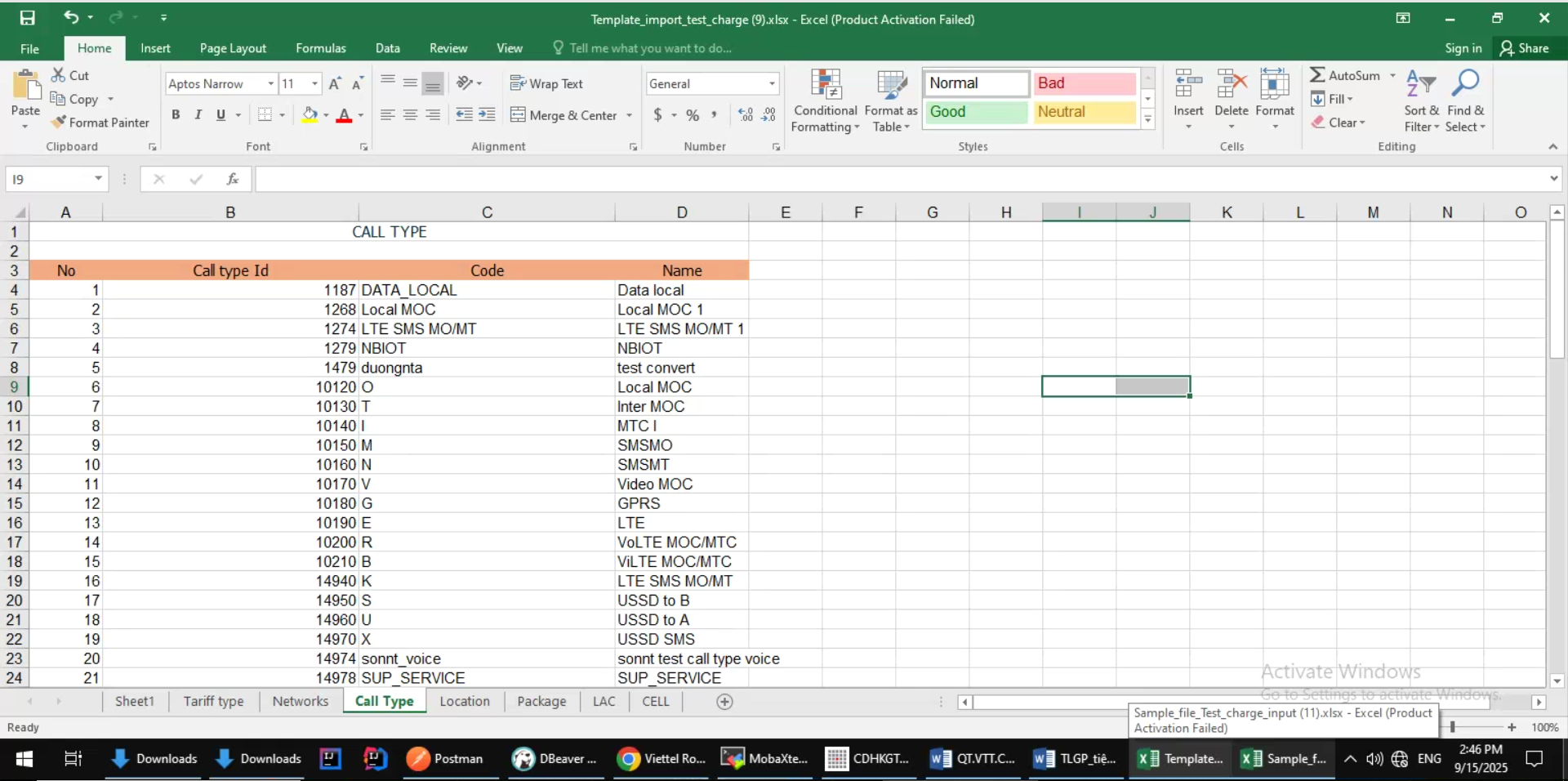Open Conditional Formatting menu
The image size is (1568, 781).
pyautogui.click(x=825, y=102)
